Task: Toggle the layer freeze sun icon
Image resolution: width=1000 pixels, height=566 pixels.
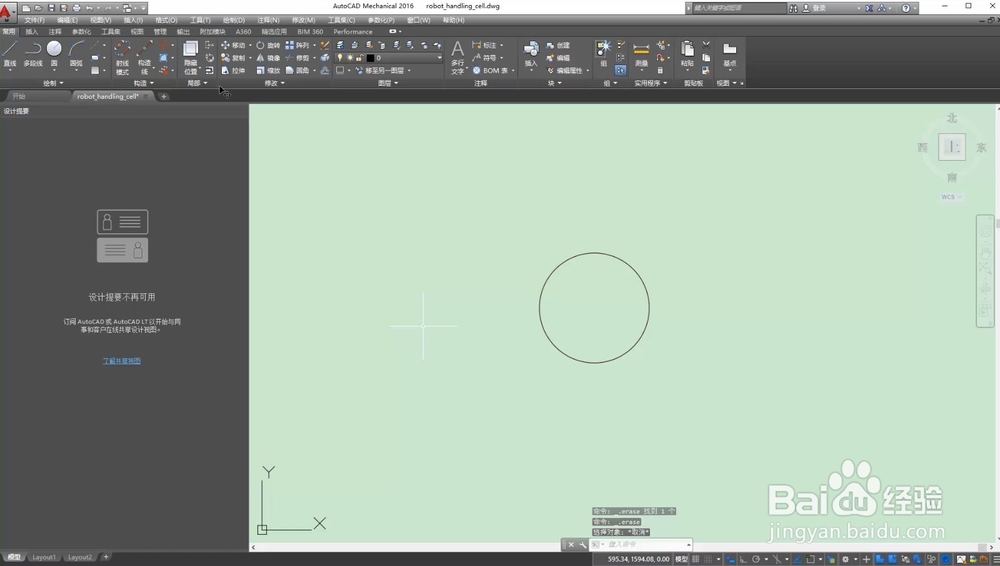Action: 350,57
